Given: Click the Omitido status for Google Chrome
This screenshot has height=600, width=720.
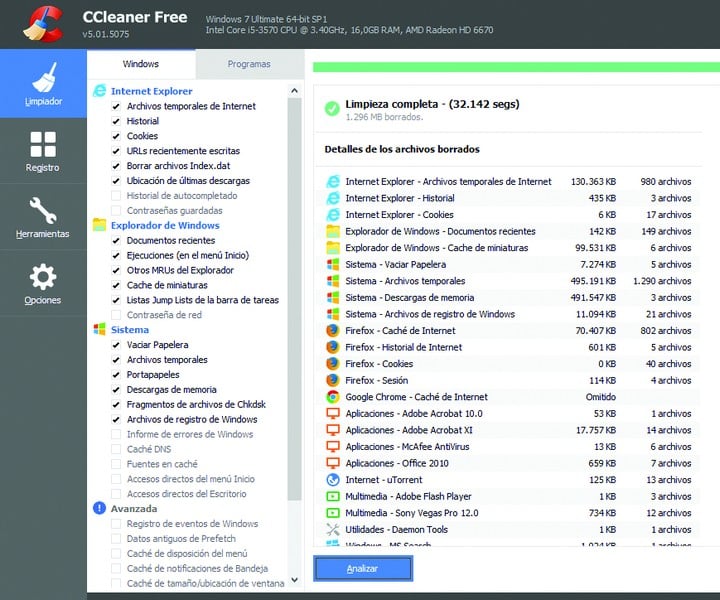Looking at the screenshot, I should coord(601,397).
